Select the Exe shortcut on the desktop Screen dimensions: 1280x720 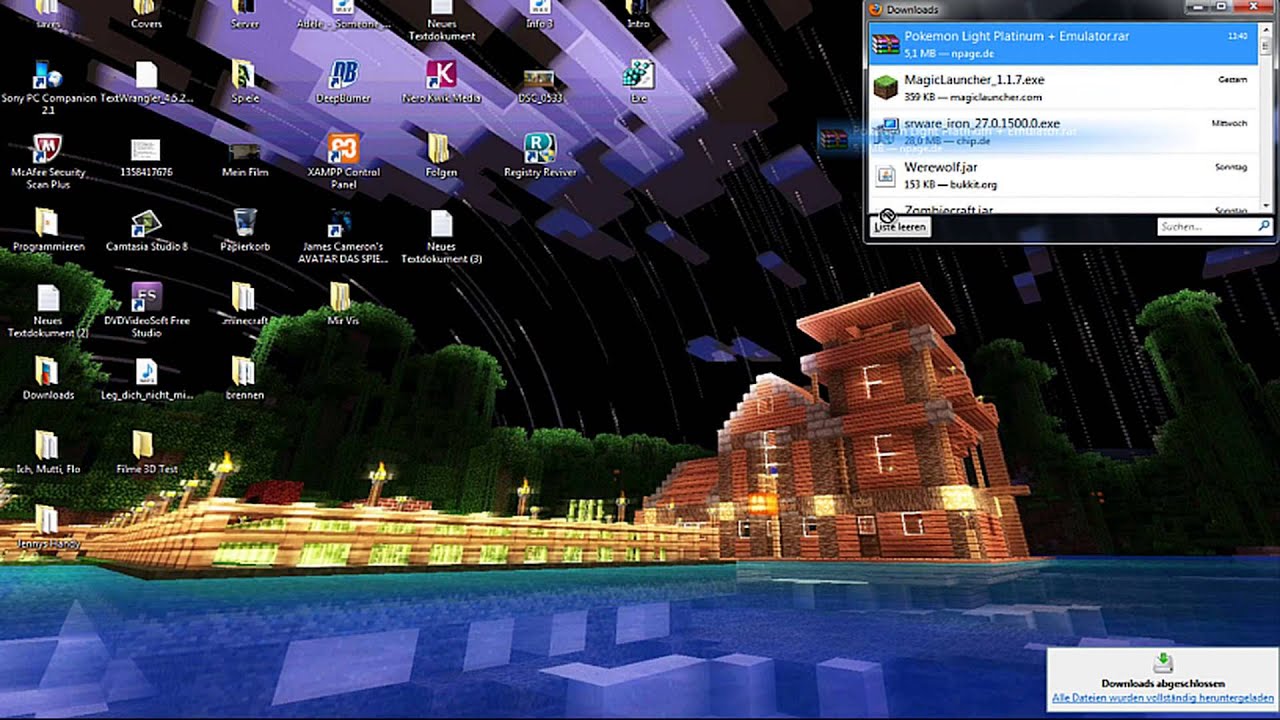click(638, 82)
